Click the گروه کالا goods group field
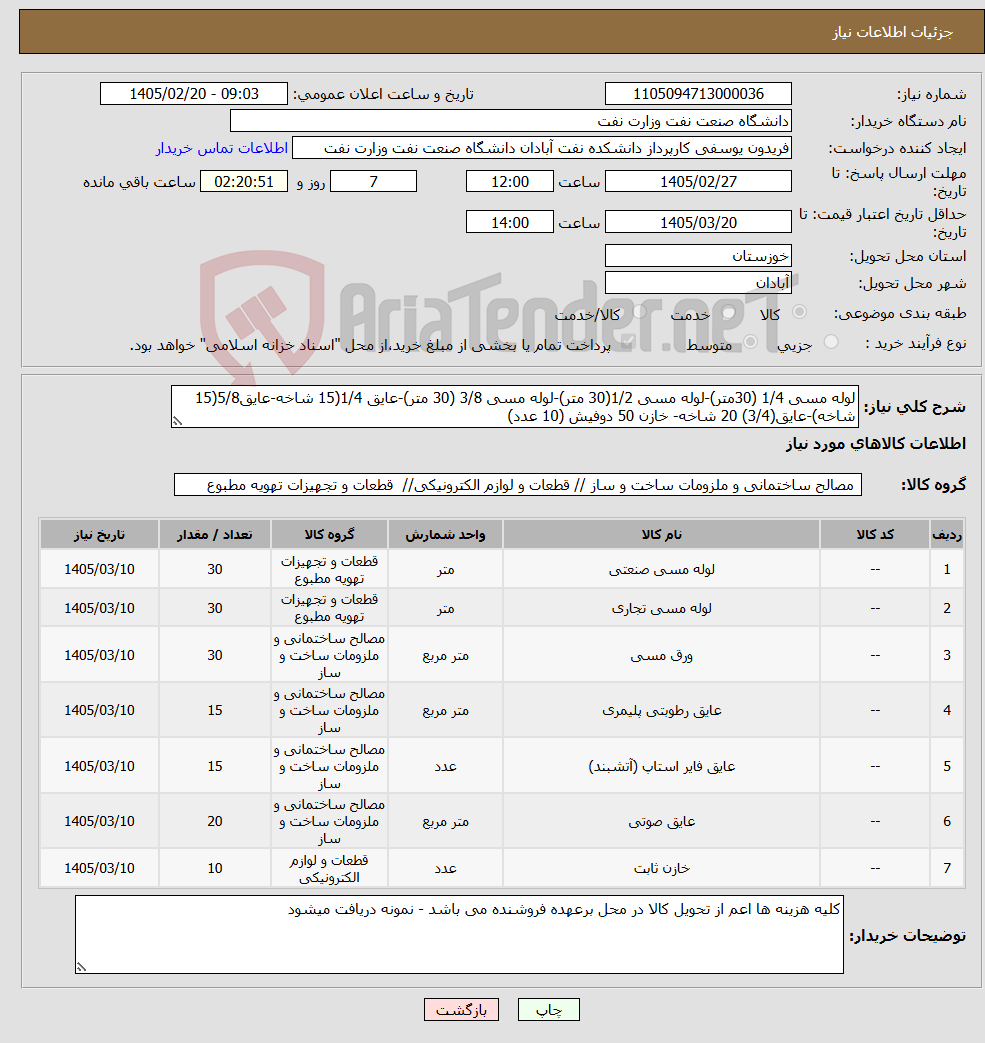The image size is (985, 1043). [x=518, y=485]
